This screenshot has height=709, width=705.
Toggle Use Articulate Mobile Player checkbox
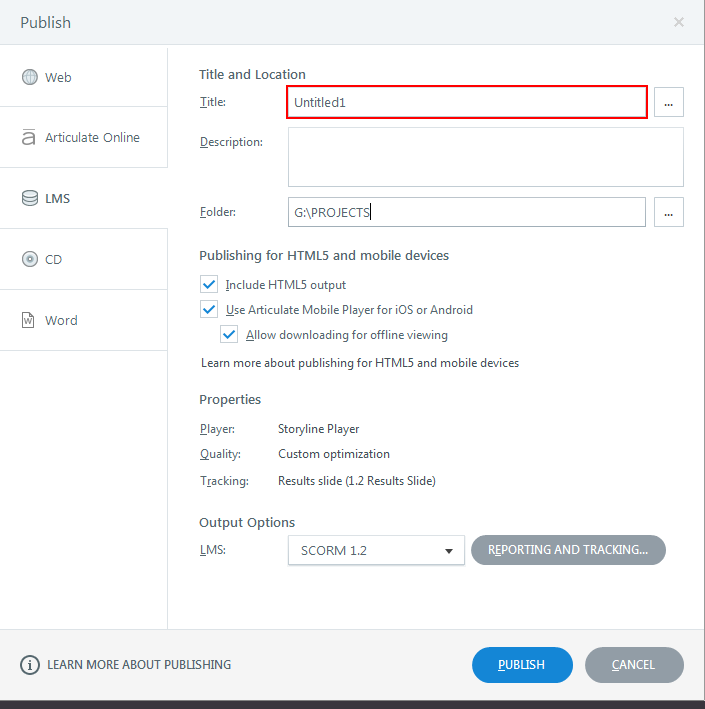tap(209, 310)
